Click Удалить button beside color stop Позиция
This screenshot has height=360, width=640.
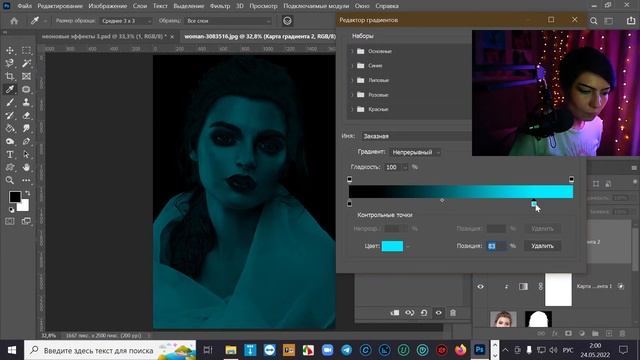click(542, 246)
